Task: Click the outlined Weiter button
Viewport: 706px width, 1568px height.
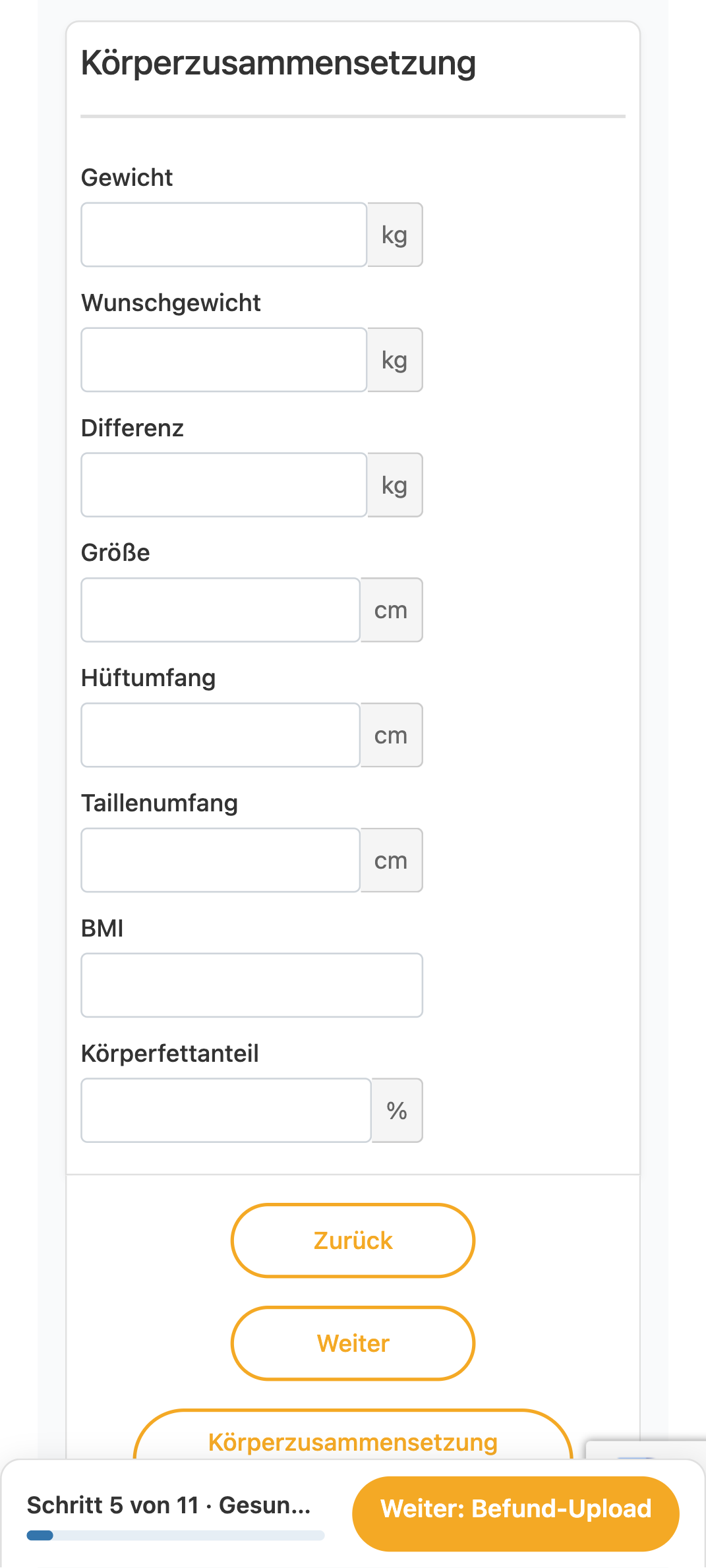Action: click(353, 1343)
